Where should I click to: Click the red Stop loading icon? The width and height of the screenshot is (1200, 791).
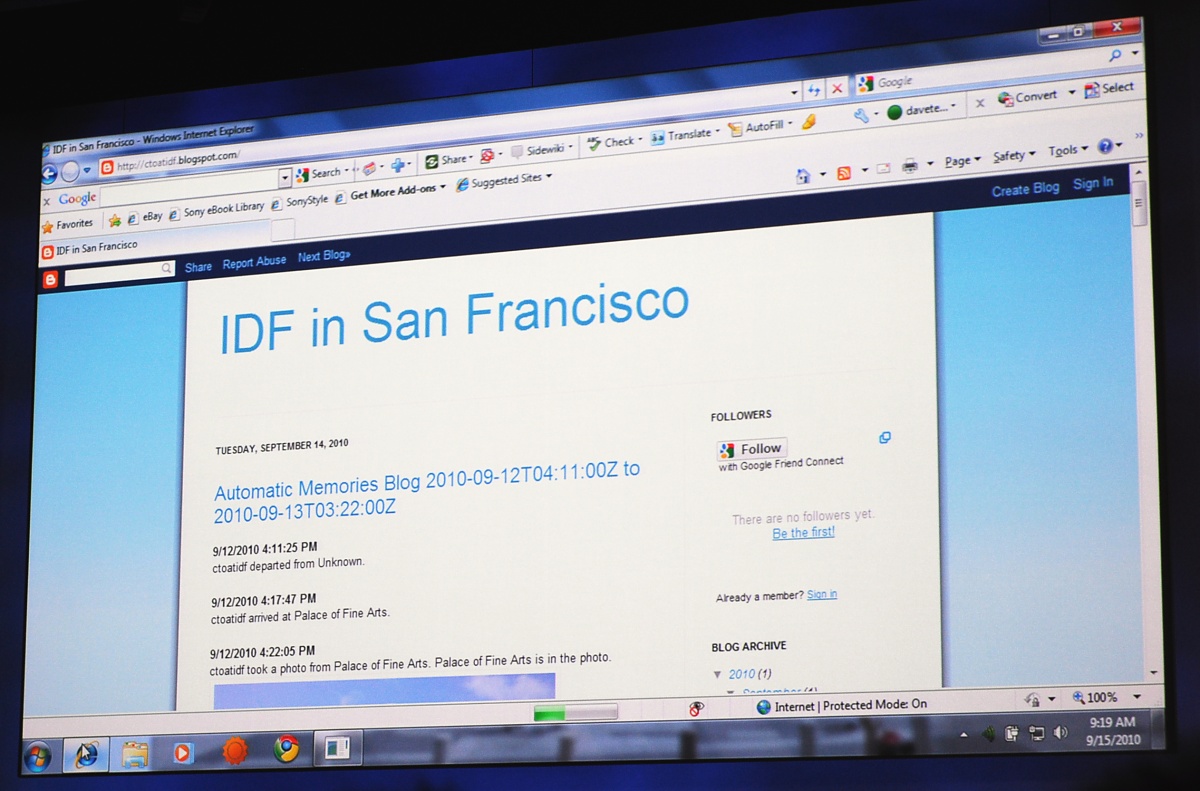837,89
